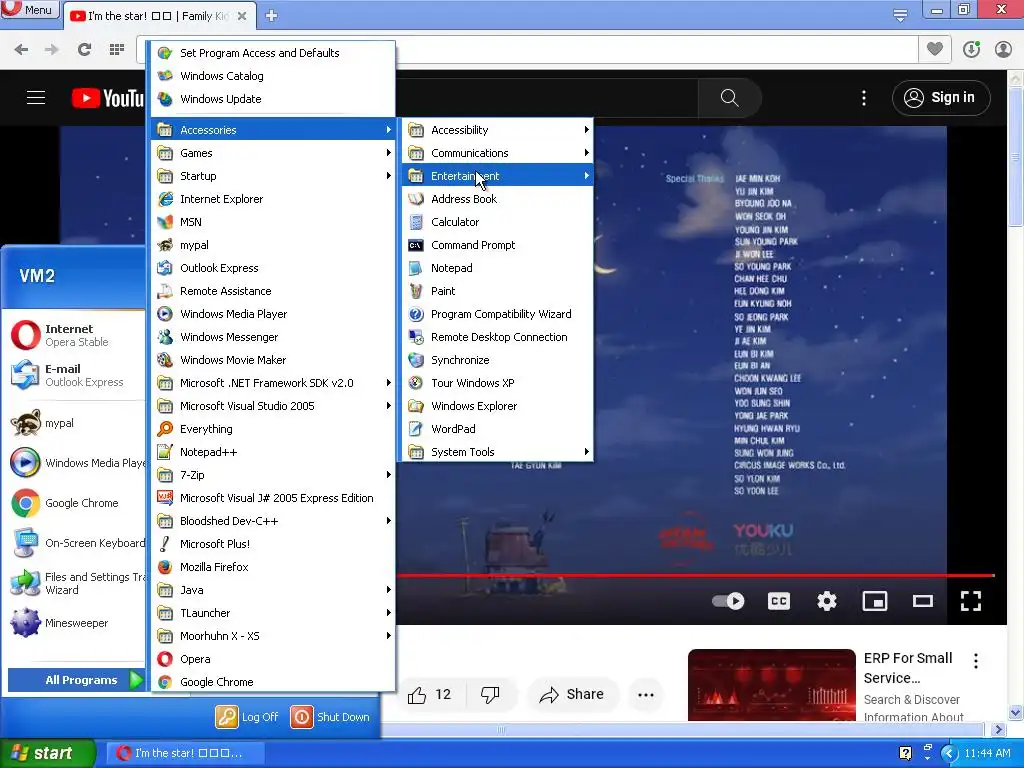Expand Entertainment submenu
Image resolution: width=1024 pixels, height=768 pixels.
click(497, 176)
